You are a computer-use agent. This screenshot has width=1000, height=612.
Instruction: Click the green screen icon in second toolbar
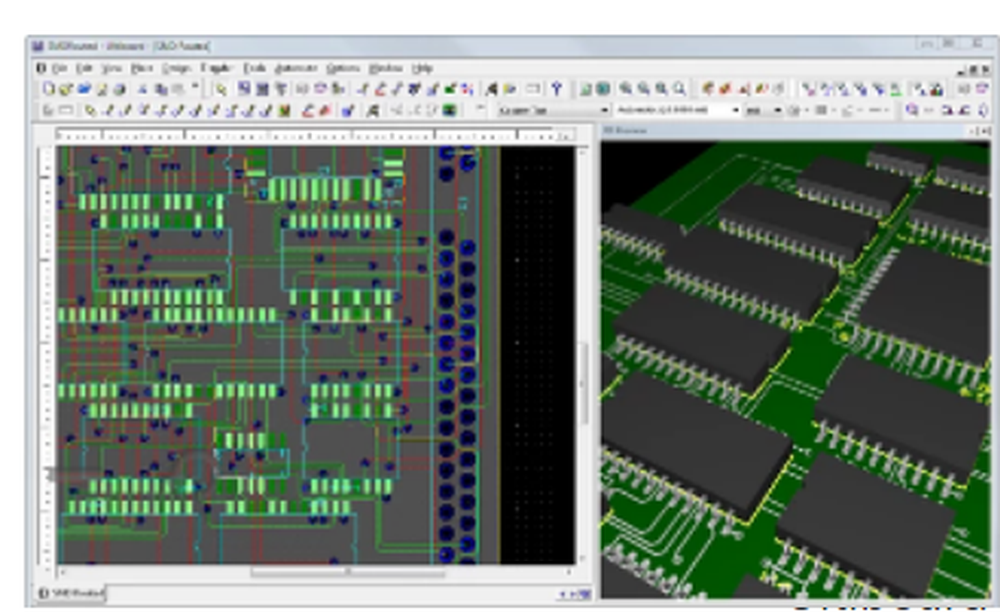pyautogui.click(x=450, y=110)
